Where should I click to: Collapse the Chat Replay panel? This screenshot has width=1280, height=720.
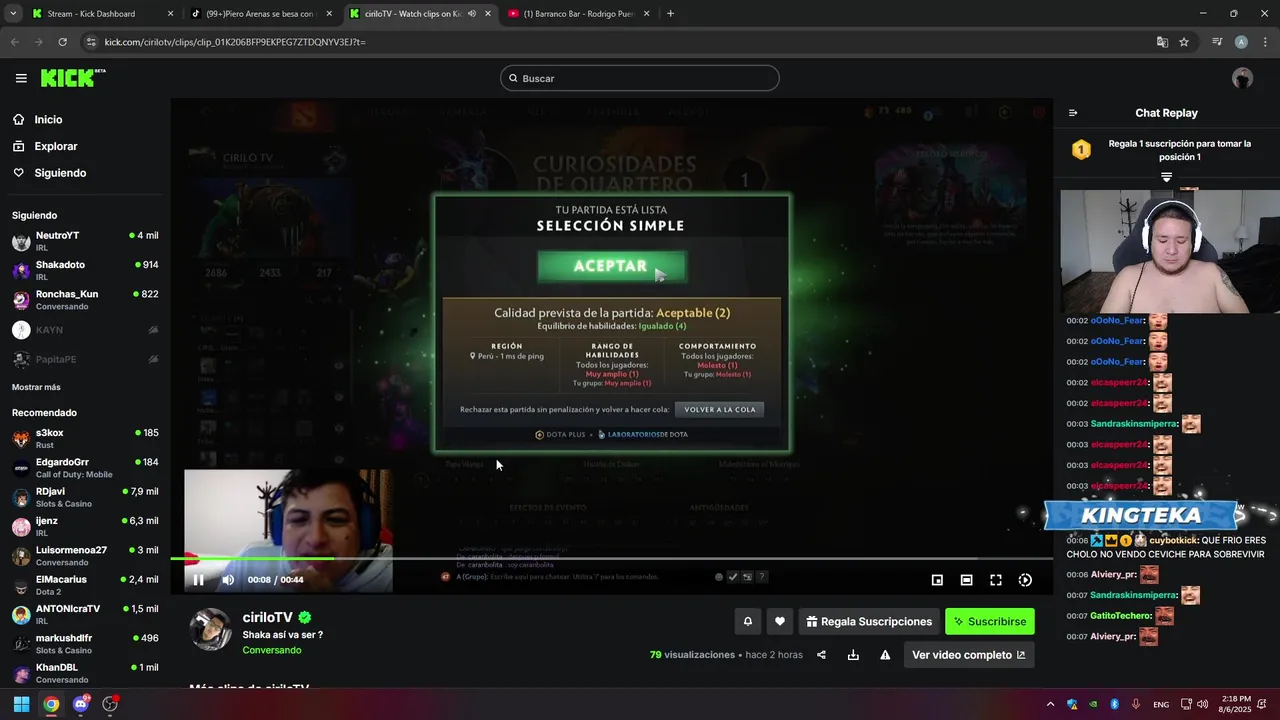click(1073, 113)
